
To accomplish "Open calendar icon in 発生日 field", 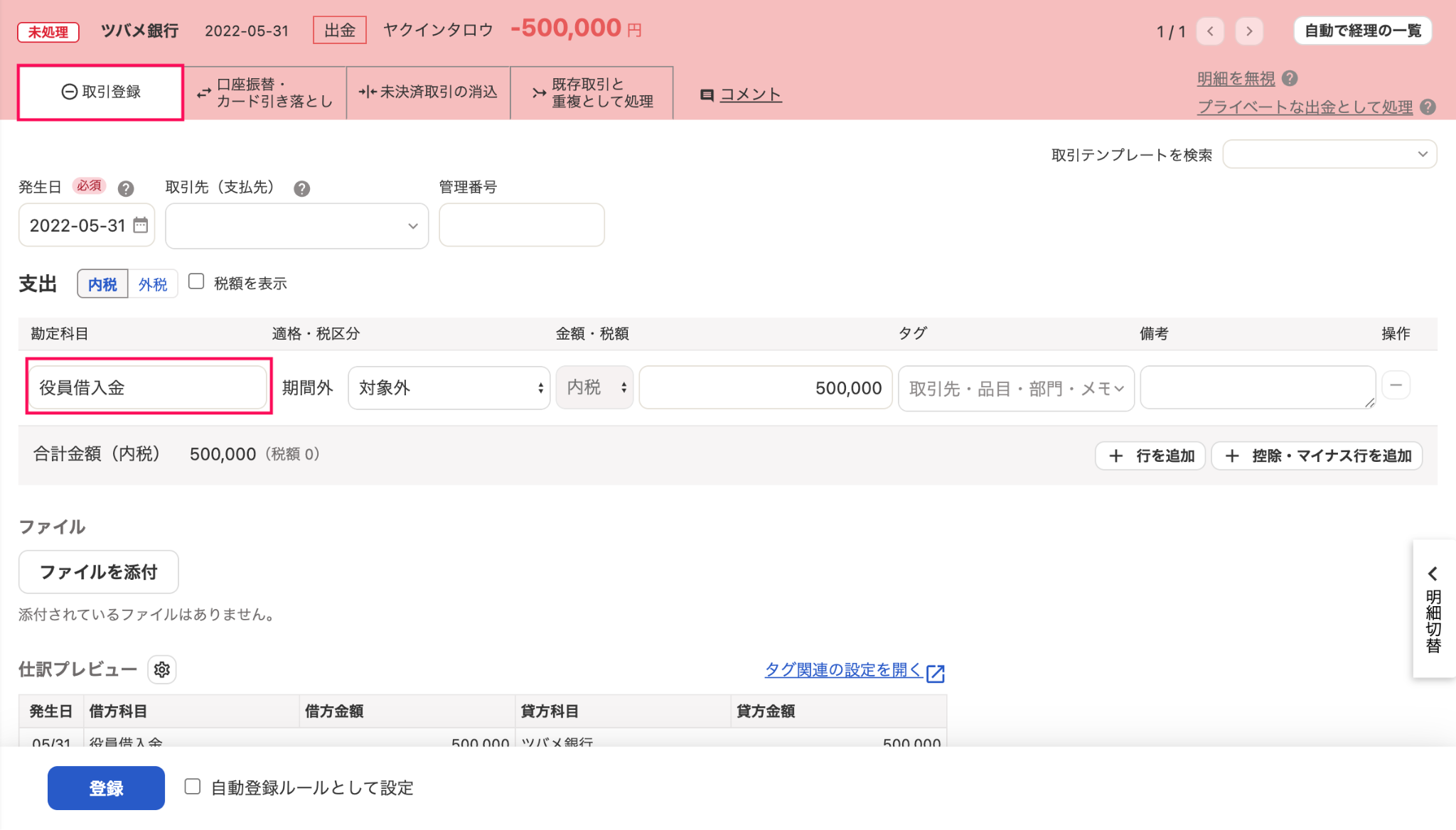I will tap(141, 225).
